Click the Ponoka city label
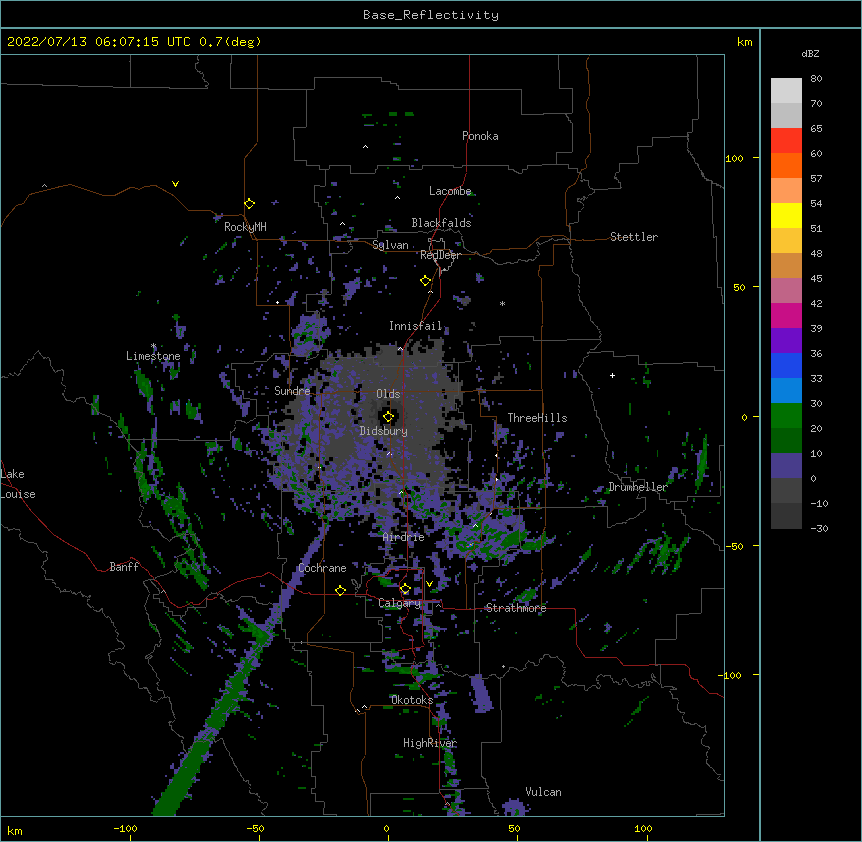Image resolution: width=862 pixels, height=842 pixels. [480, 136]
